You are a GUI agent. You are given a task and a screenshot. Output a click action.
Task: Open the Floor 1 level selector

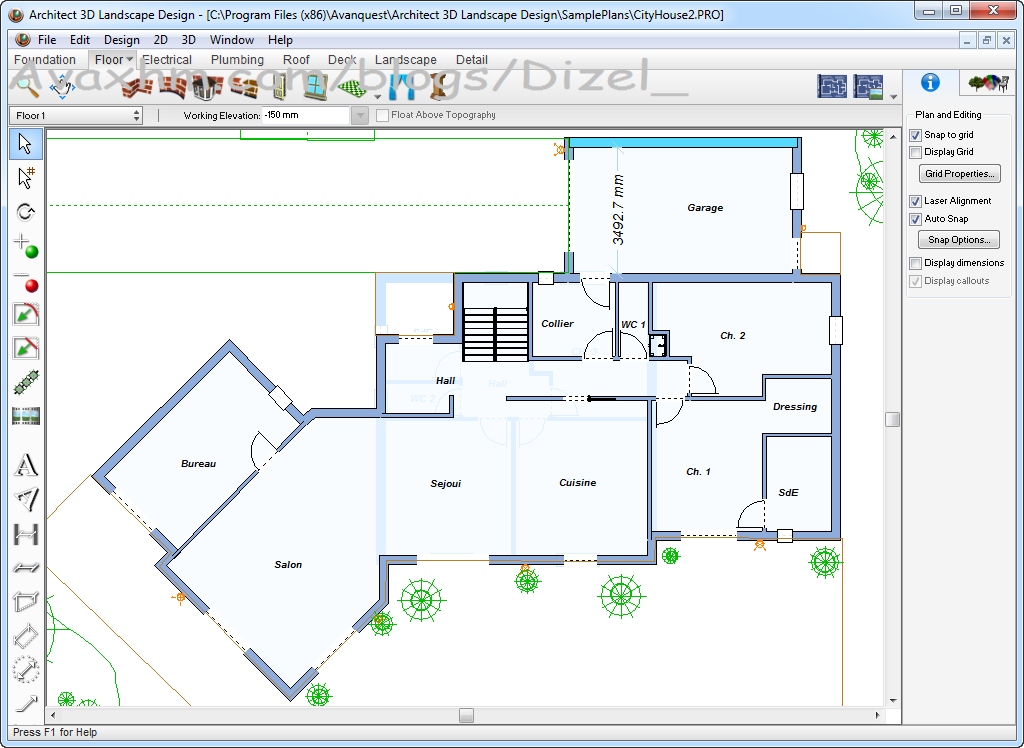coord(76,116)
